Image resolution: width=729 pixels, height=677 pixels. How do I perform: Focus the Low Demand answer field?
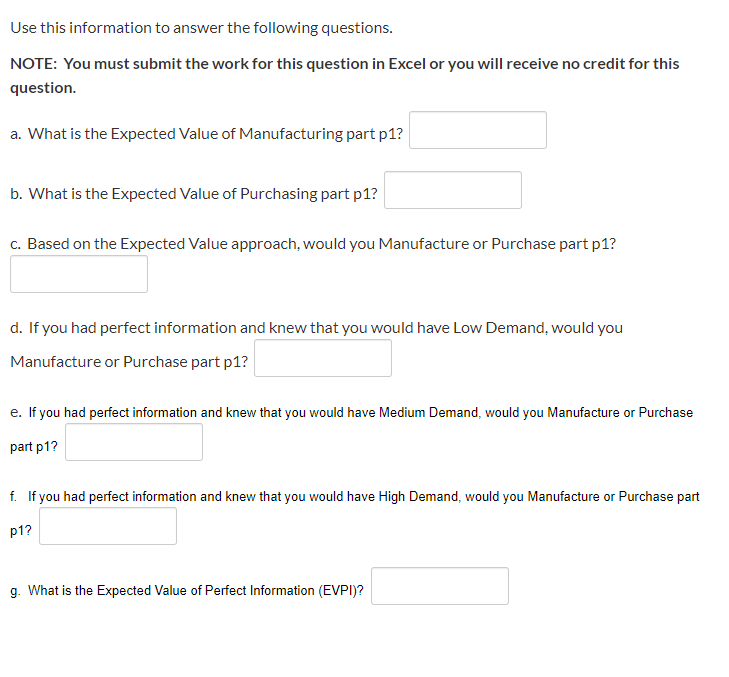tap(323, 358)
